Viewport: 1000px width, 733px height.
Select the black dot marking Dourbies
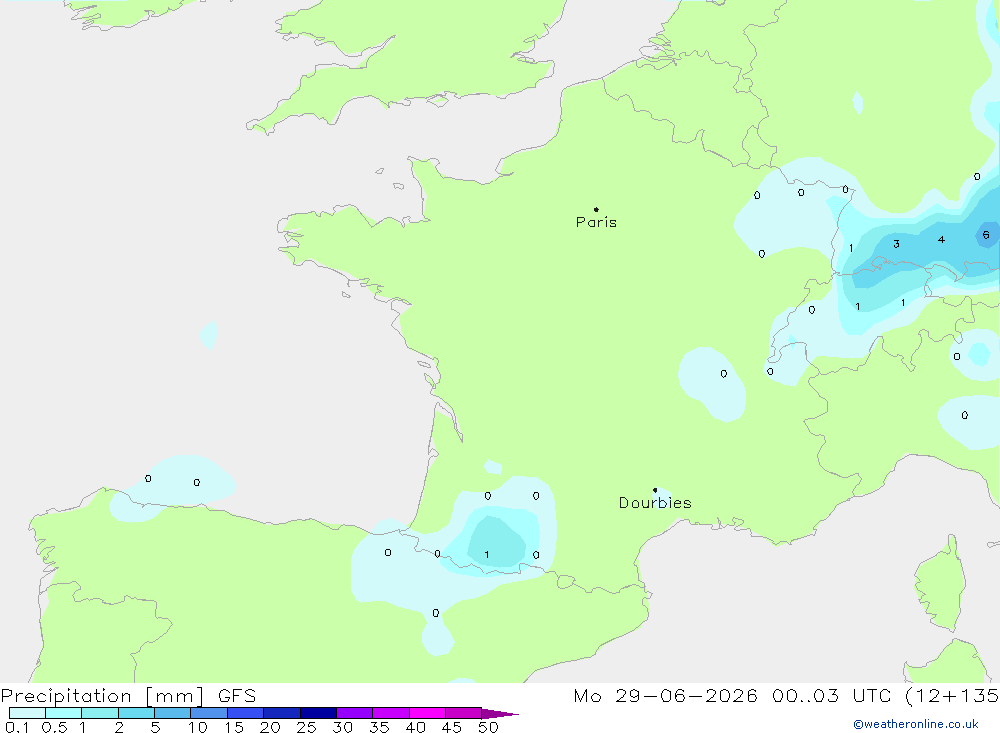pyautogui.click(x=655, y=490)
